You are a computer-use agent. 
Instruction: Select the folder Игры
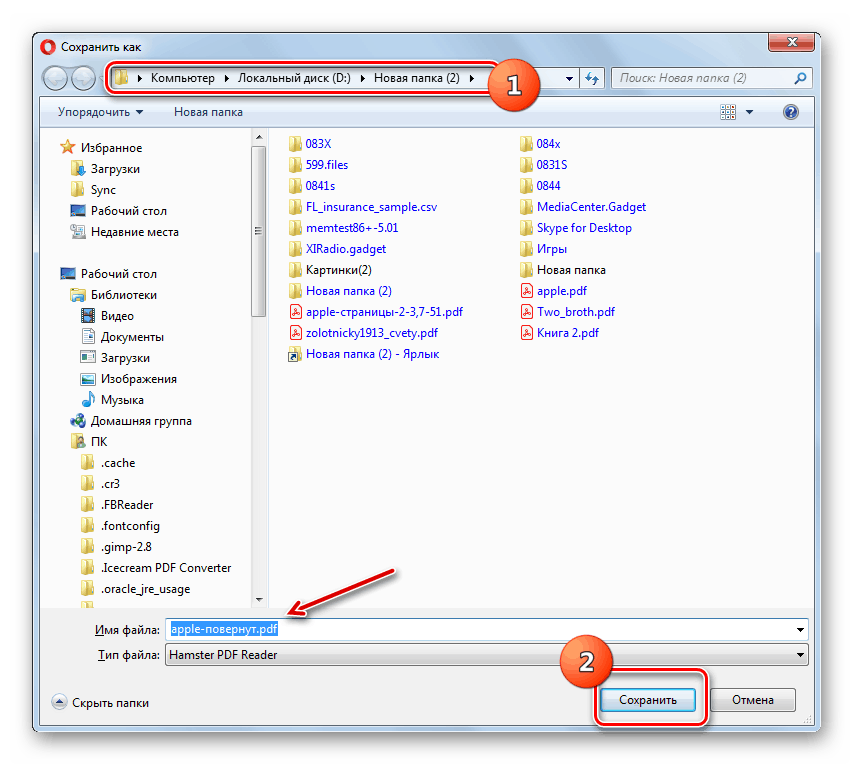pyautogui.click(x=551, y=249)
